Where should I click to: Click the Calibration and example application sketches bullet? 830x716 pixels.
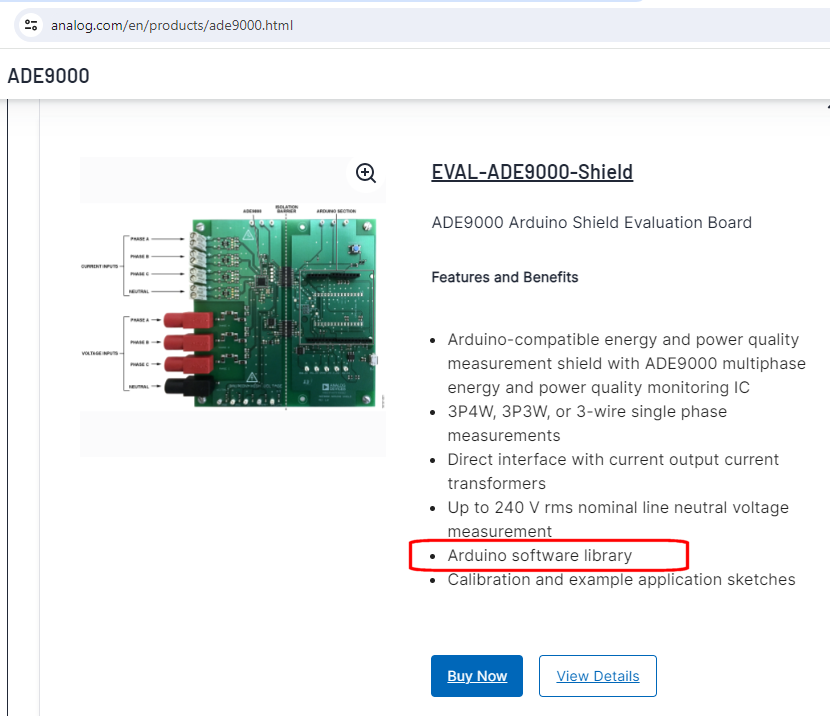pos(621,579)
